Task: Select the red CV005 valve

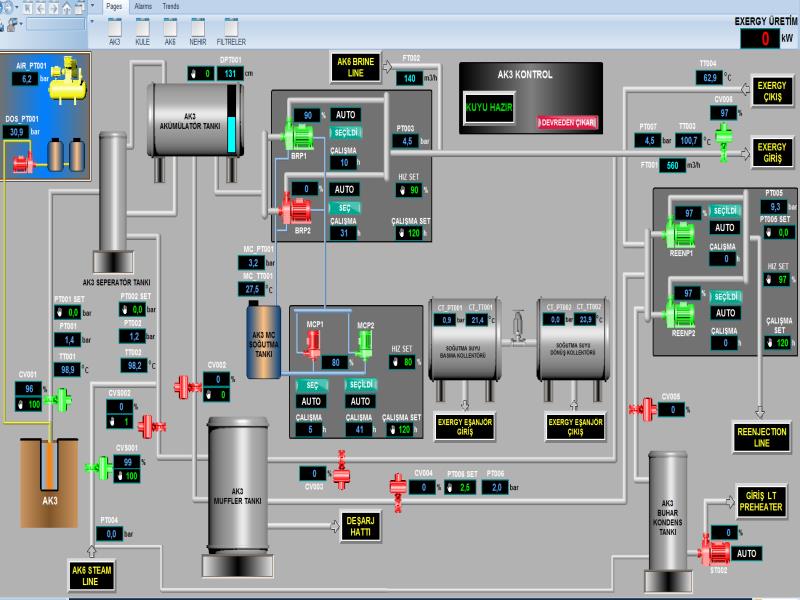Action: [643, 409]
